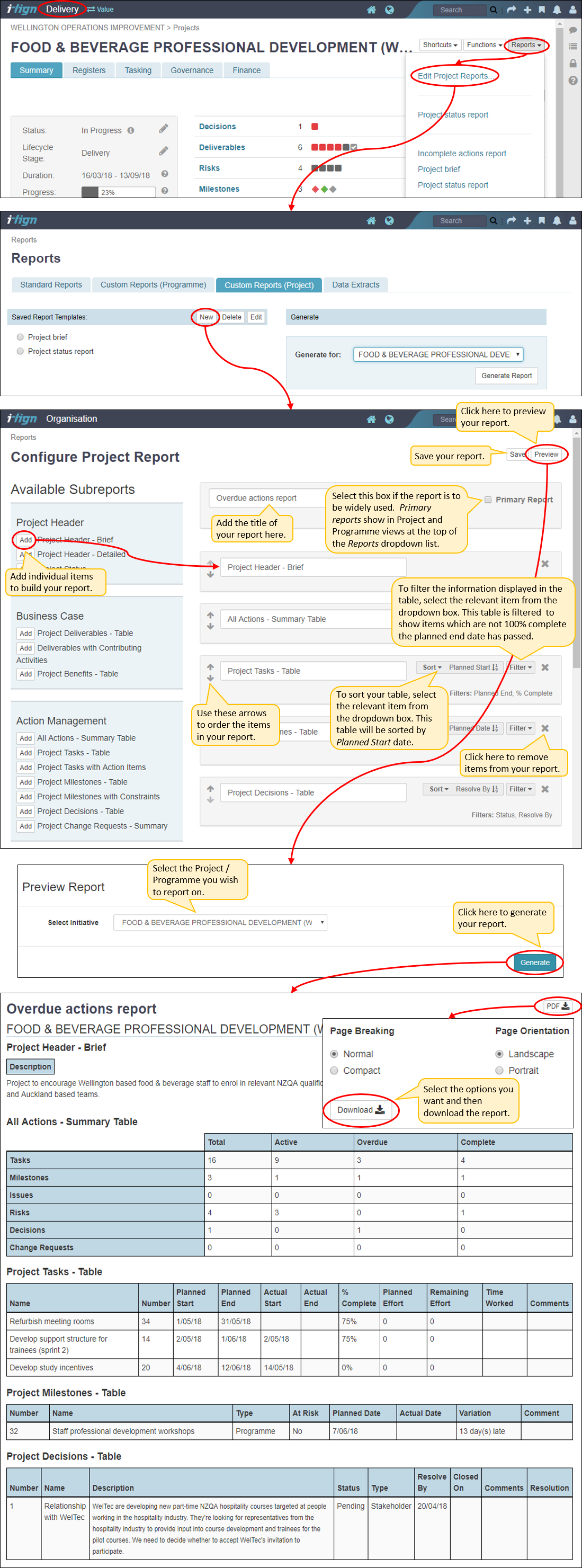The width and height of the screenshot is (582, 1568).
Task: Click the lock icon in the project sidebar
Action: (x=573, y=64)
